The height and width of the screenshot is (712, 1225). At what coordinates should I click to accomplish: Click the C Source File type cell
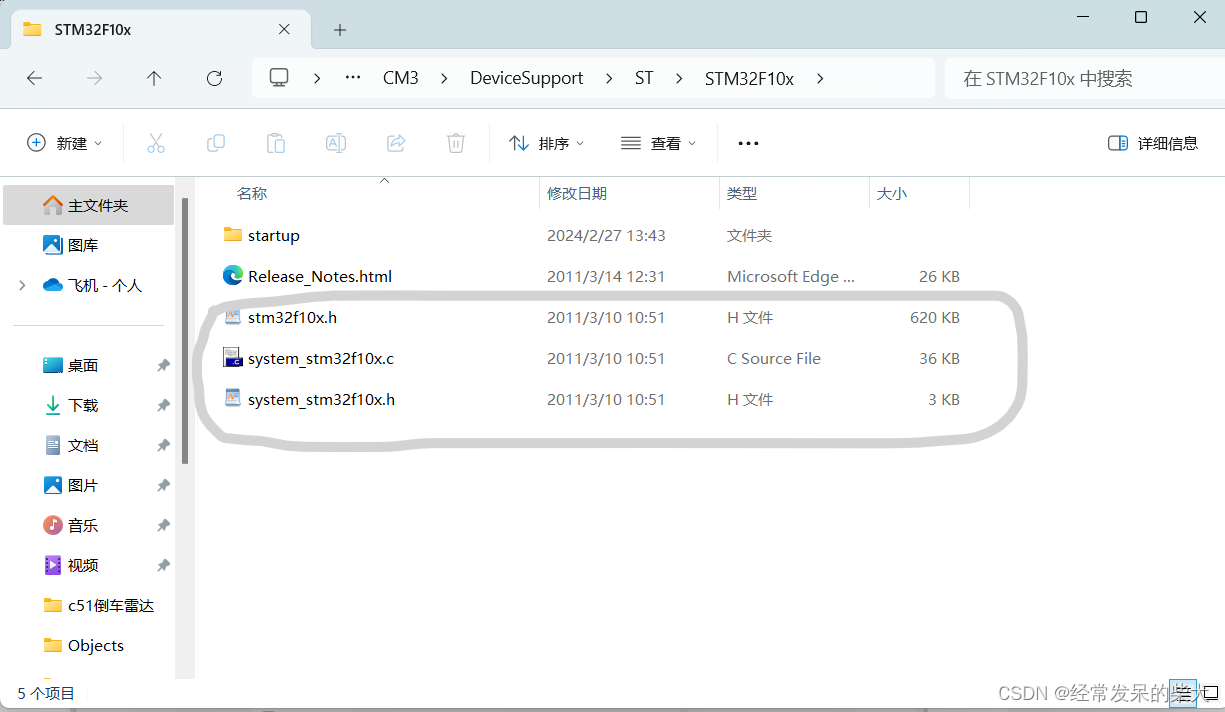pos(774,358)
